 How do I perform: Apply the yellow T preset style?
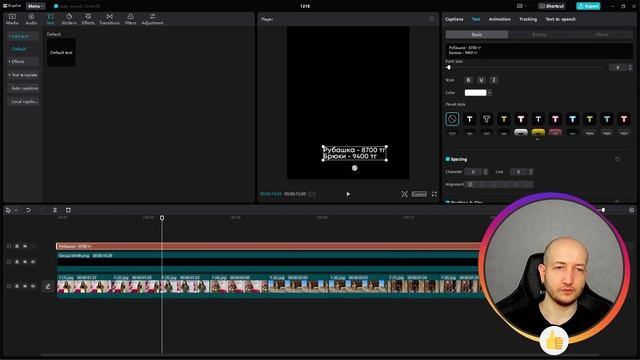pyautogui.click(x=504, y=119)
